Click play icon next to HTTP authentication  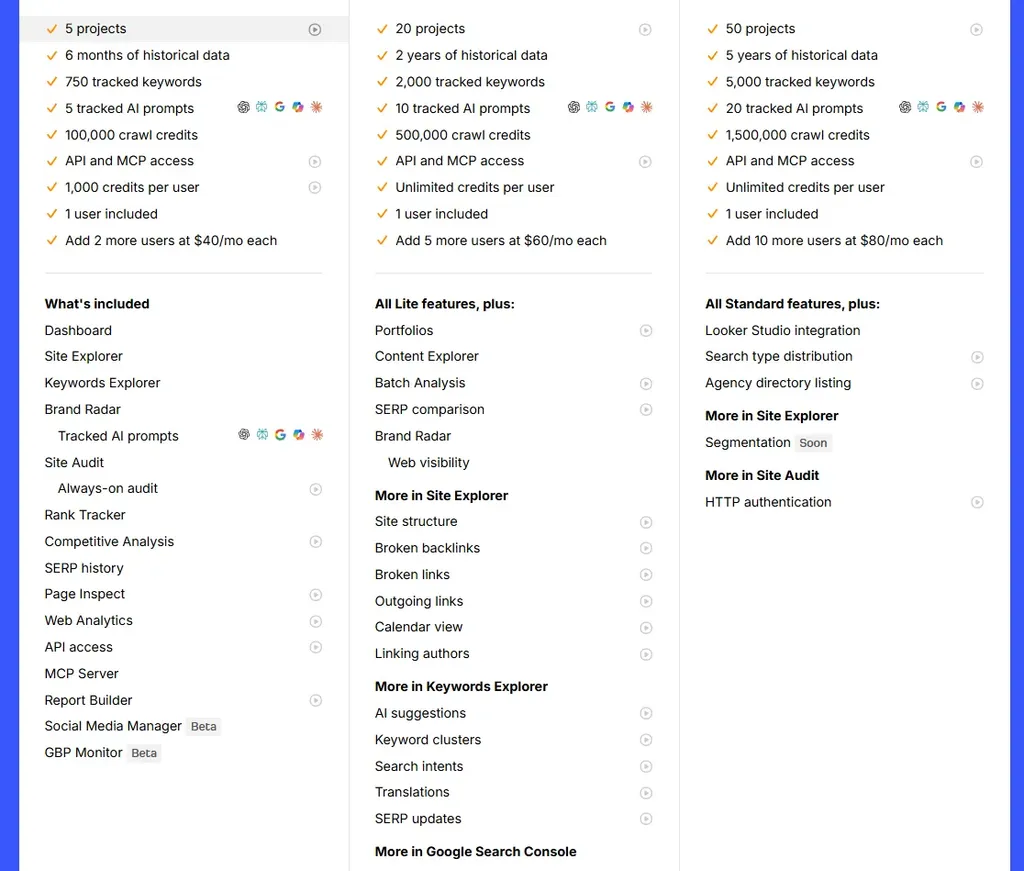tap(977, 502)
